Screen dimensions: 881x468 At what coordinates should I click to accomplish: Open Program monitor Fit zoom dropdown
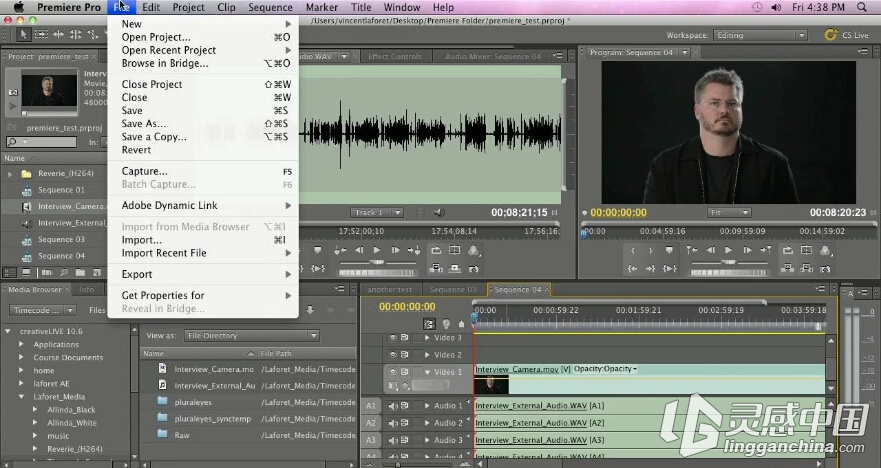pos(729,212)
